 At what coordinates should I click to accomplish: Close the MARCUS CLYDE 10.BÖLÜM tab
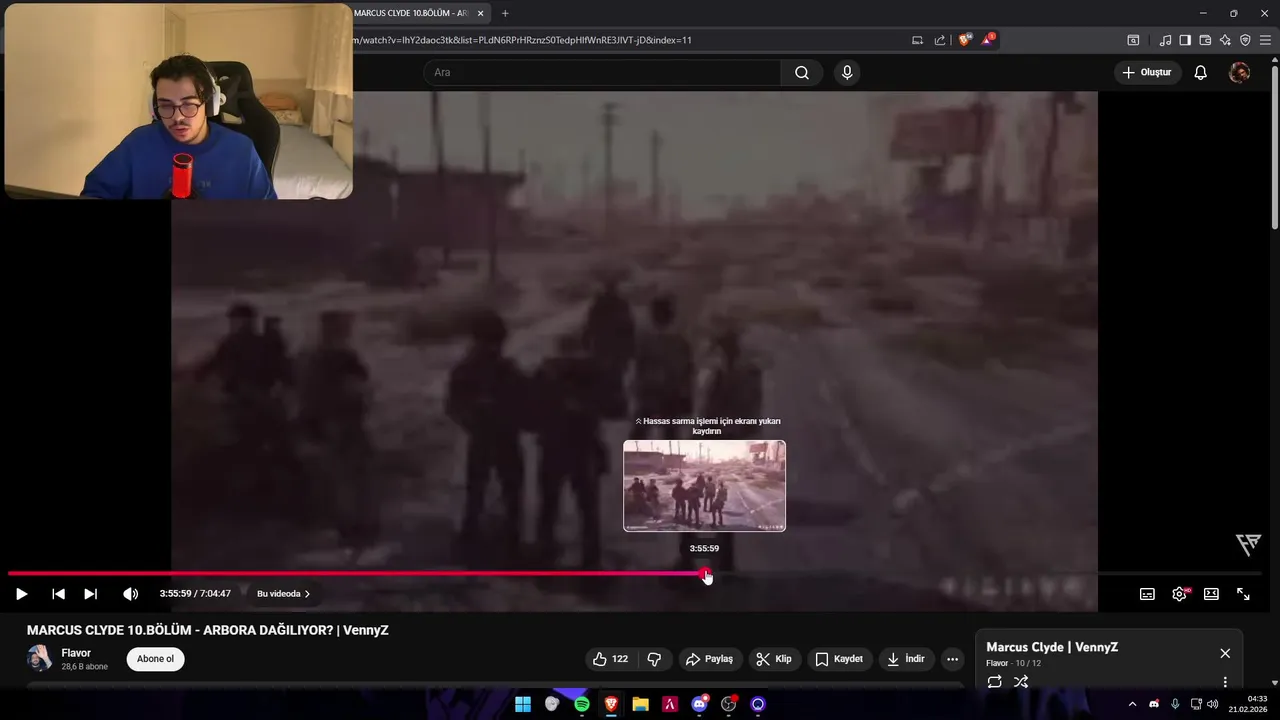[x=481, y=13]
